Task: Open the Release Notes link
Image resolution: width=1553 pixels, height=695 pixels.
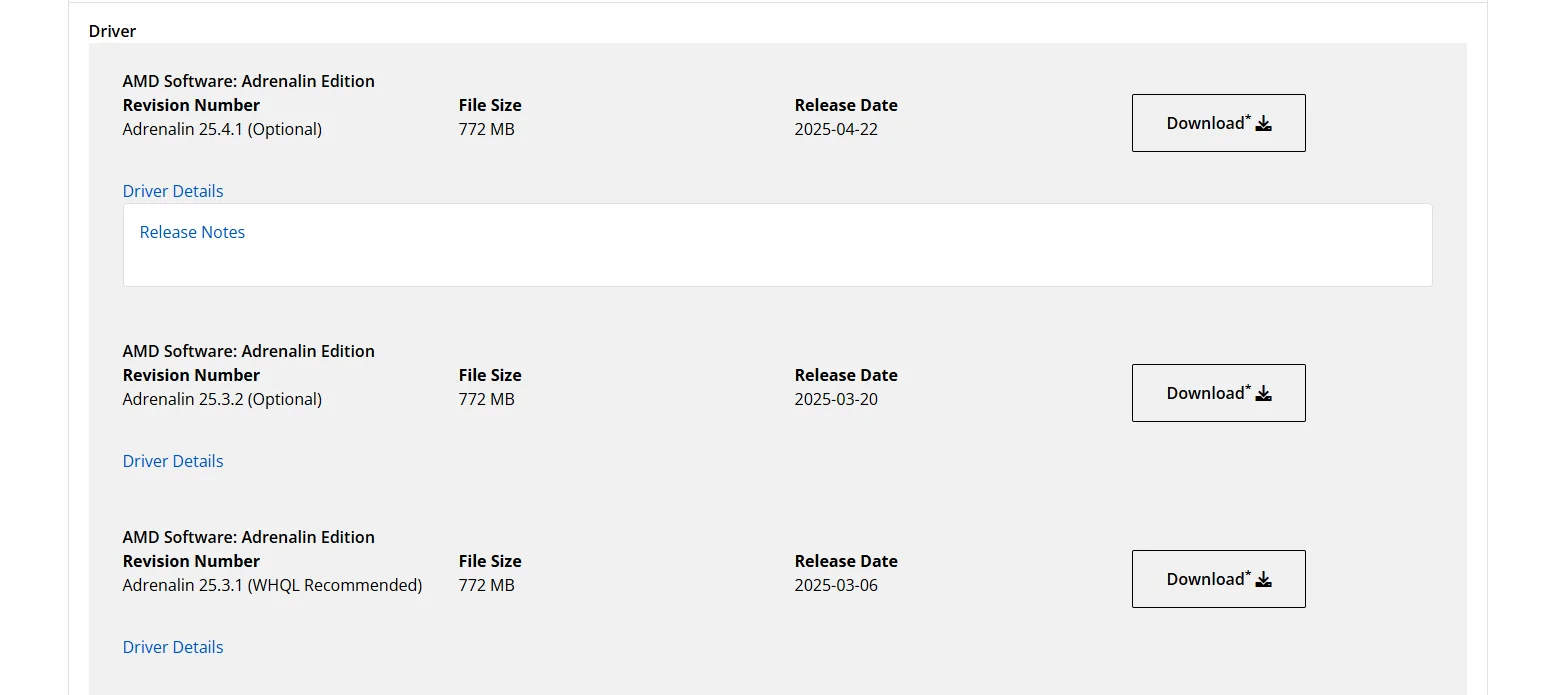Action: (192, 232)
